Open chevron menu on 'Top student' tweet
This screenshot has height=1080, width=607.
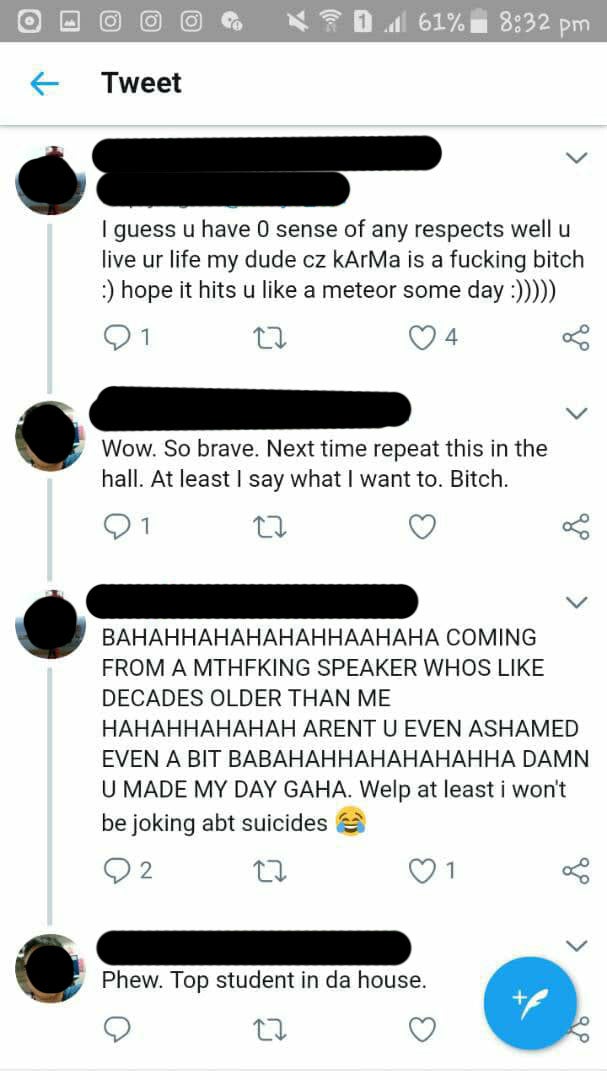click(576, 945)
